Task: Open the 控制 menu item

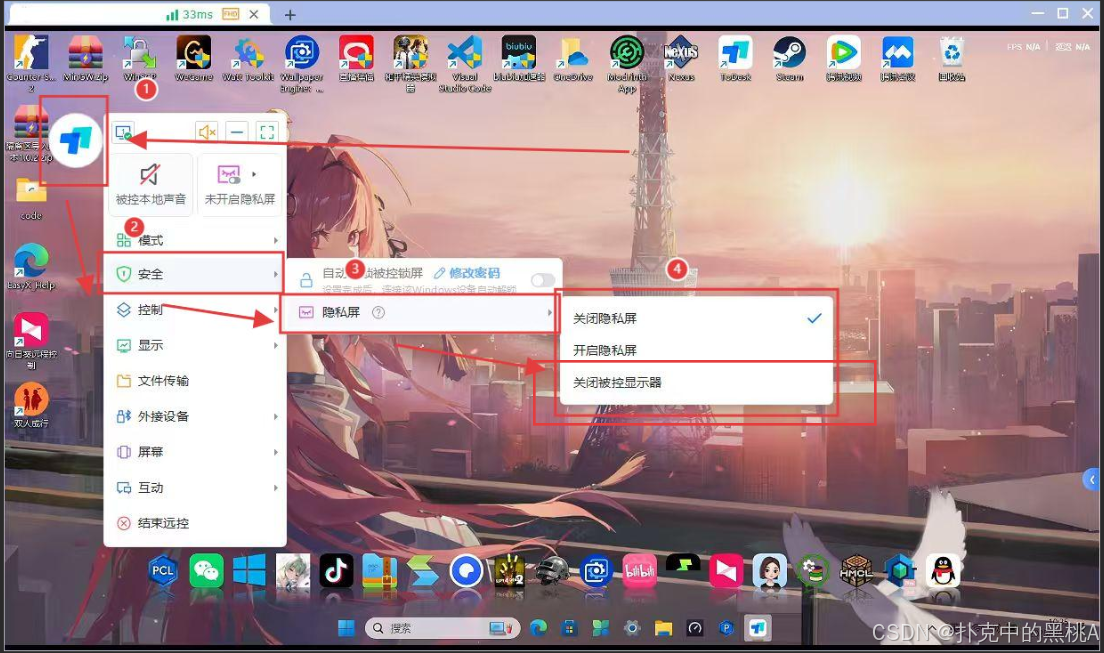Action: [195, 309]
